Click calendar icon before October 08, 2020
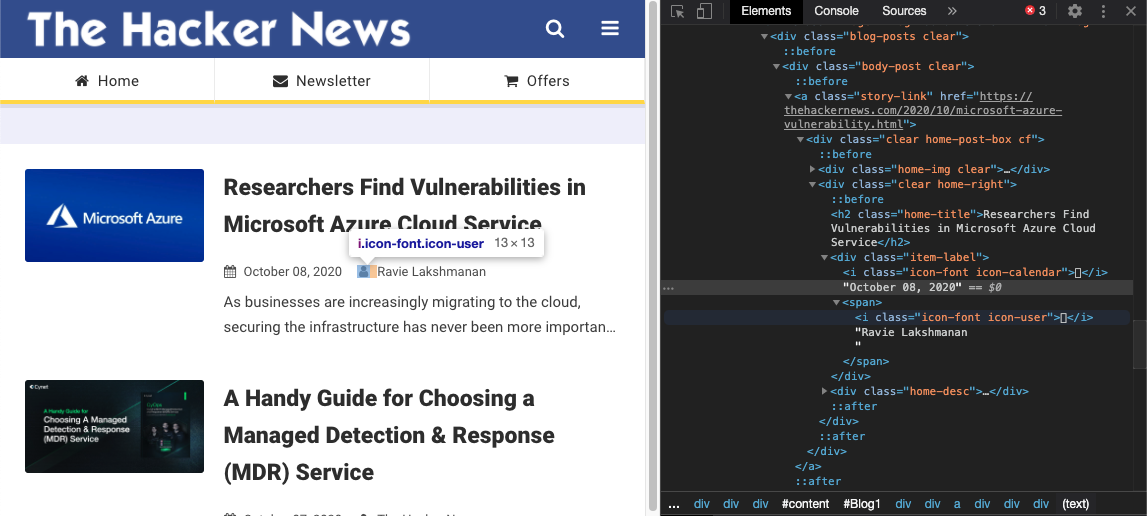The width and height of the screenshot is (1147, 516). click(x=230, y=272)
